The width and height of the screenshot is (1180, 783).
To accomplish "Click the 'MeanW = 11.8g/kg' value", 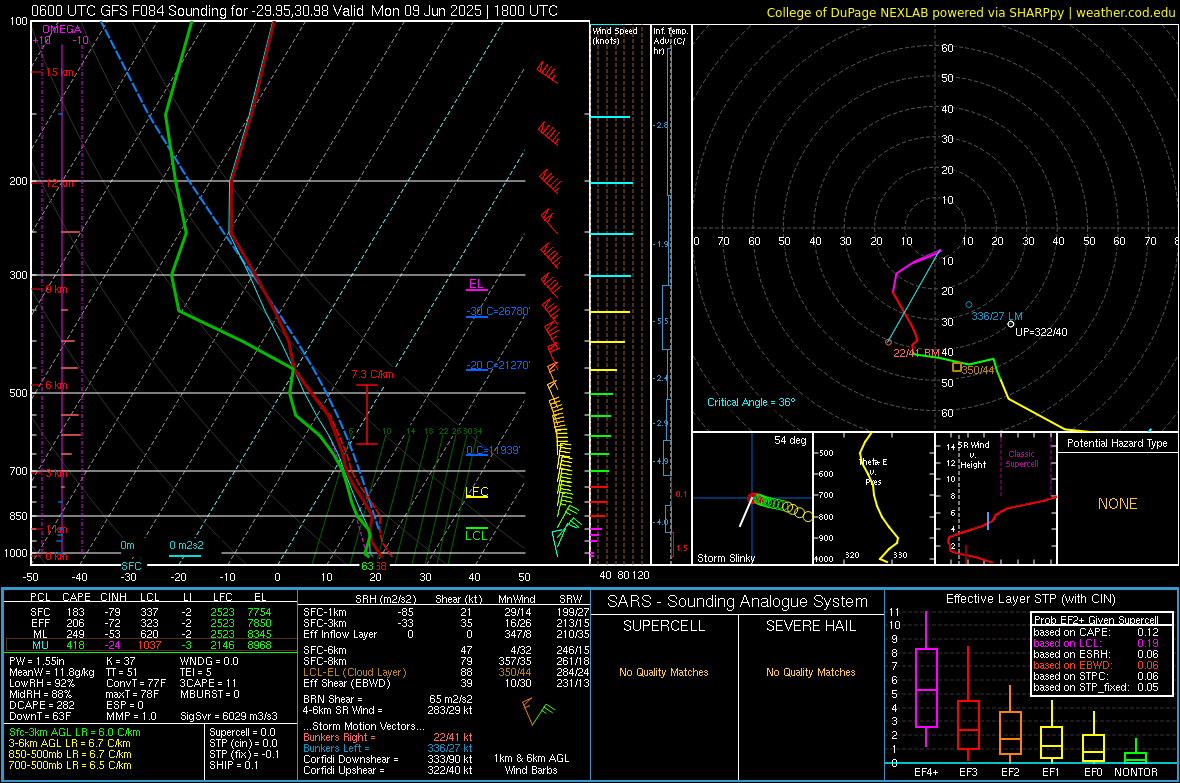I will click(52, 672).
